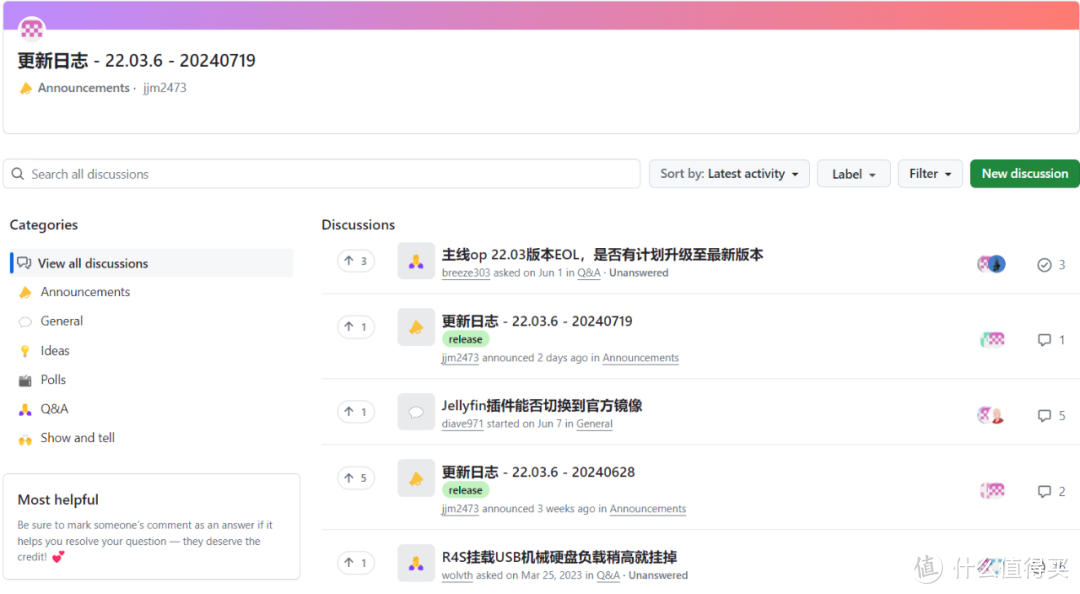Click the New discussion button
This screenshot has width=1080, height=594.
click(x=1024, y=173)
